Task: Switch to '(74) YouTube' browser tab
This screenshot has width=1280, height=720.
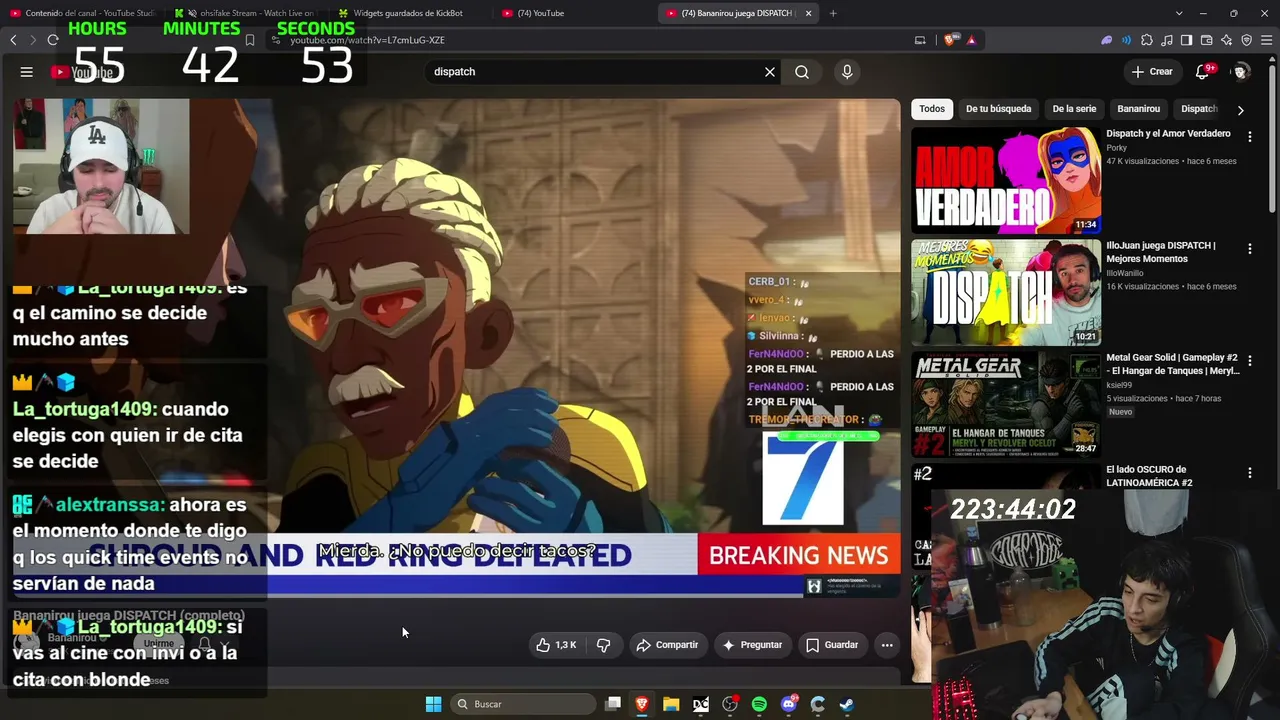Action: (573, 13)
